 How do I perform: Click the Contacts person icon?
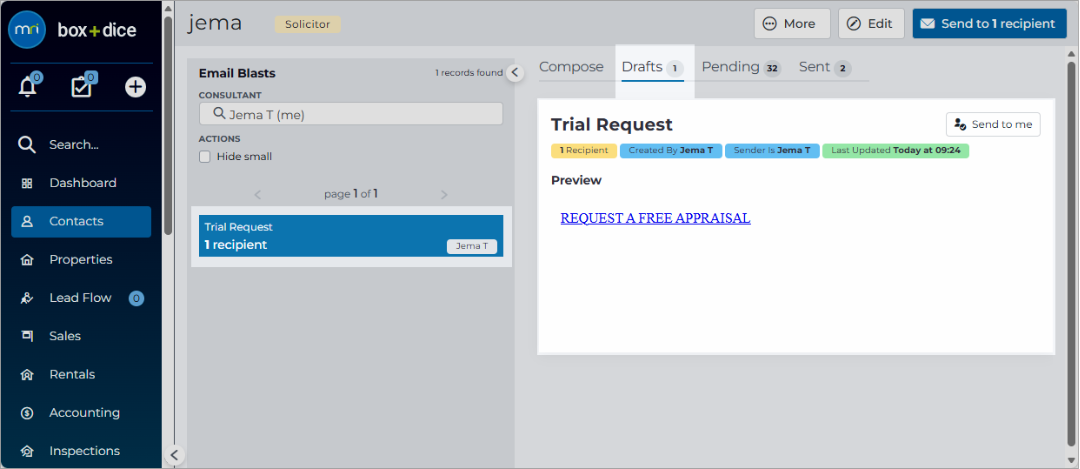click(27, 222)
